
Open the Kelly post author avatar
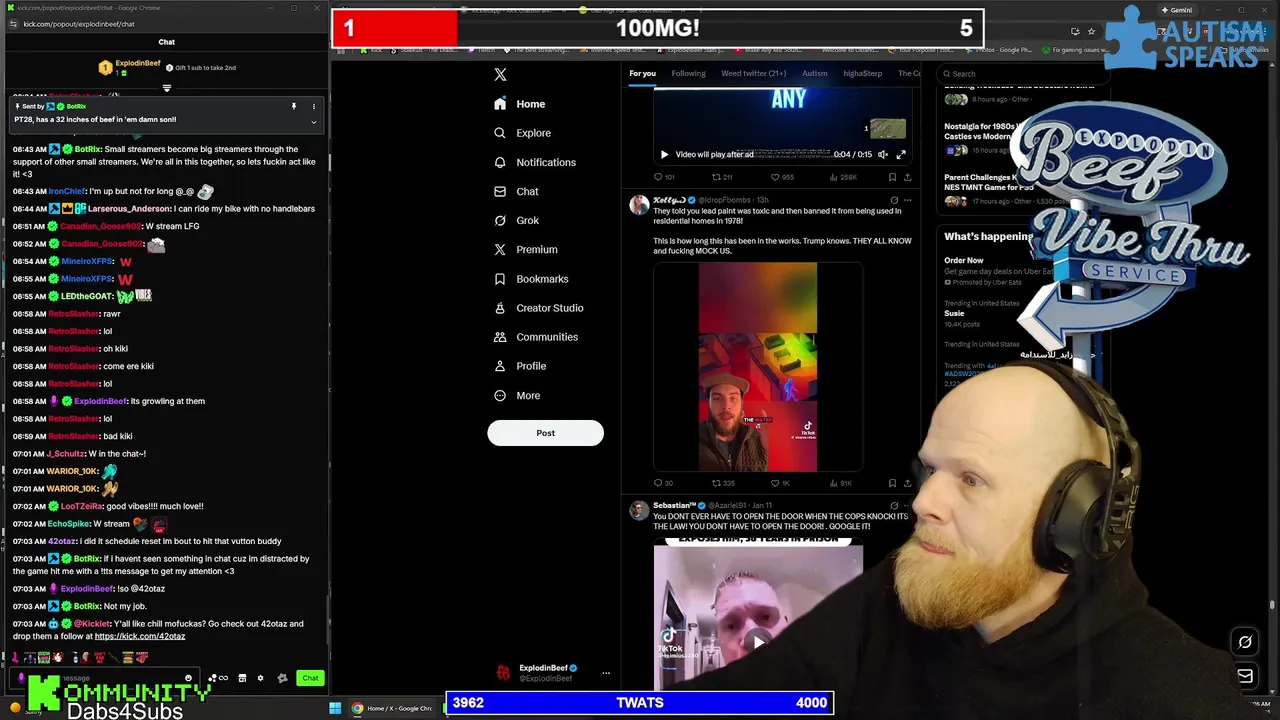(x=638, y=205)
